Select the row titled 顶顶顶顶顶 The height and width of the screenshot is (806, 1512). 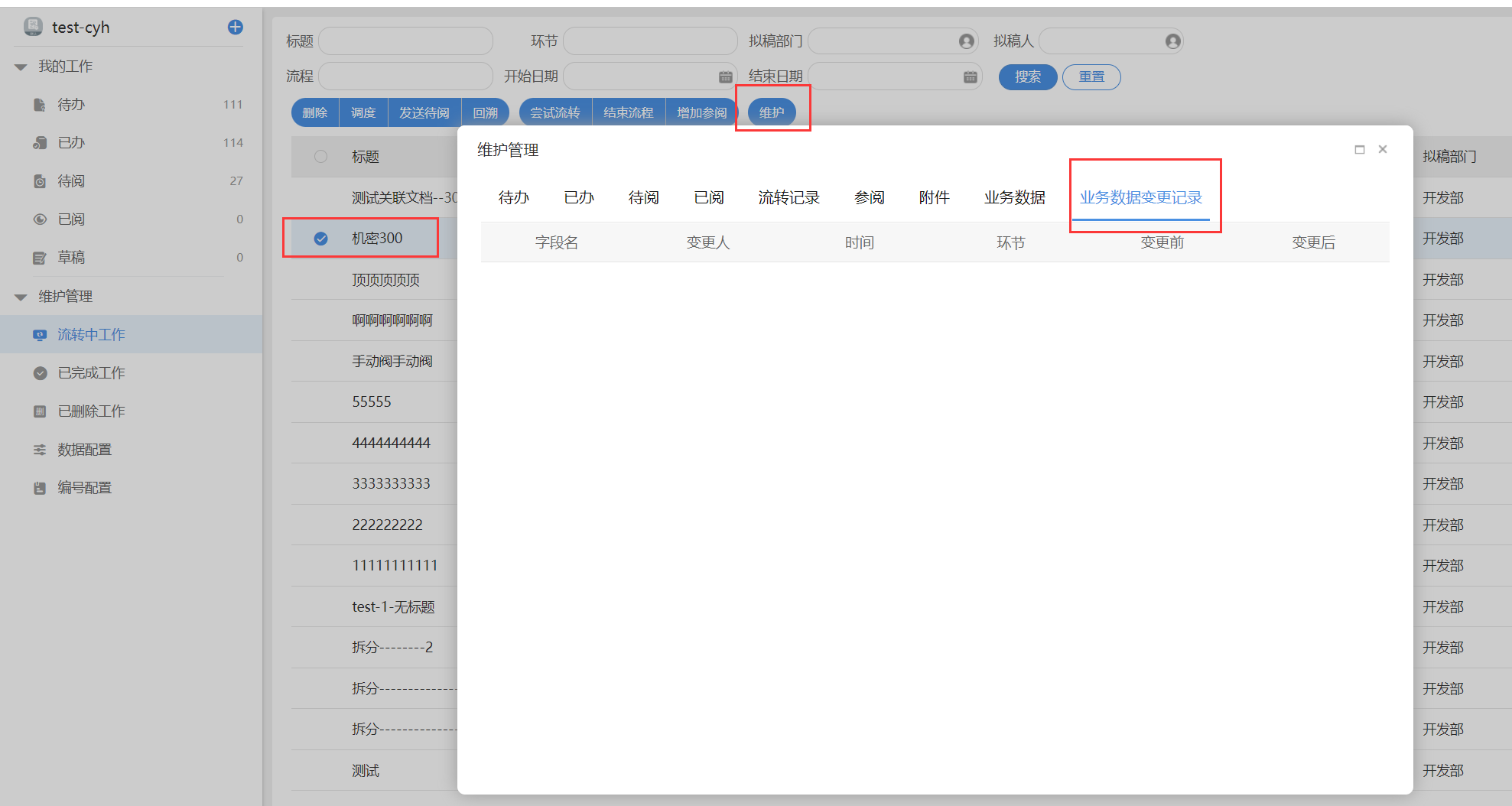click(x=385, y=280)
